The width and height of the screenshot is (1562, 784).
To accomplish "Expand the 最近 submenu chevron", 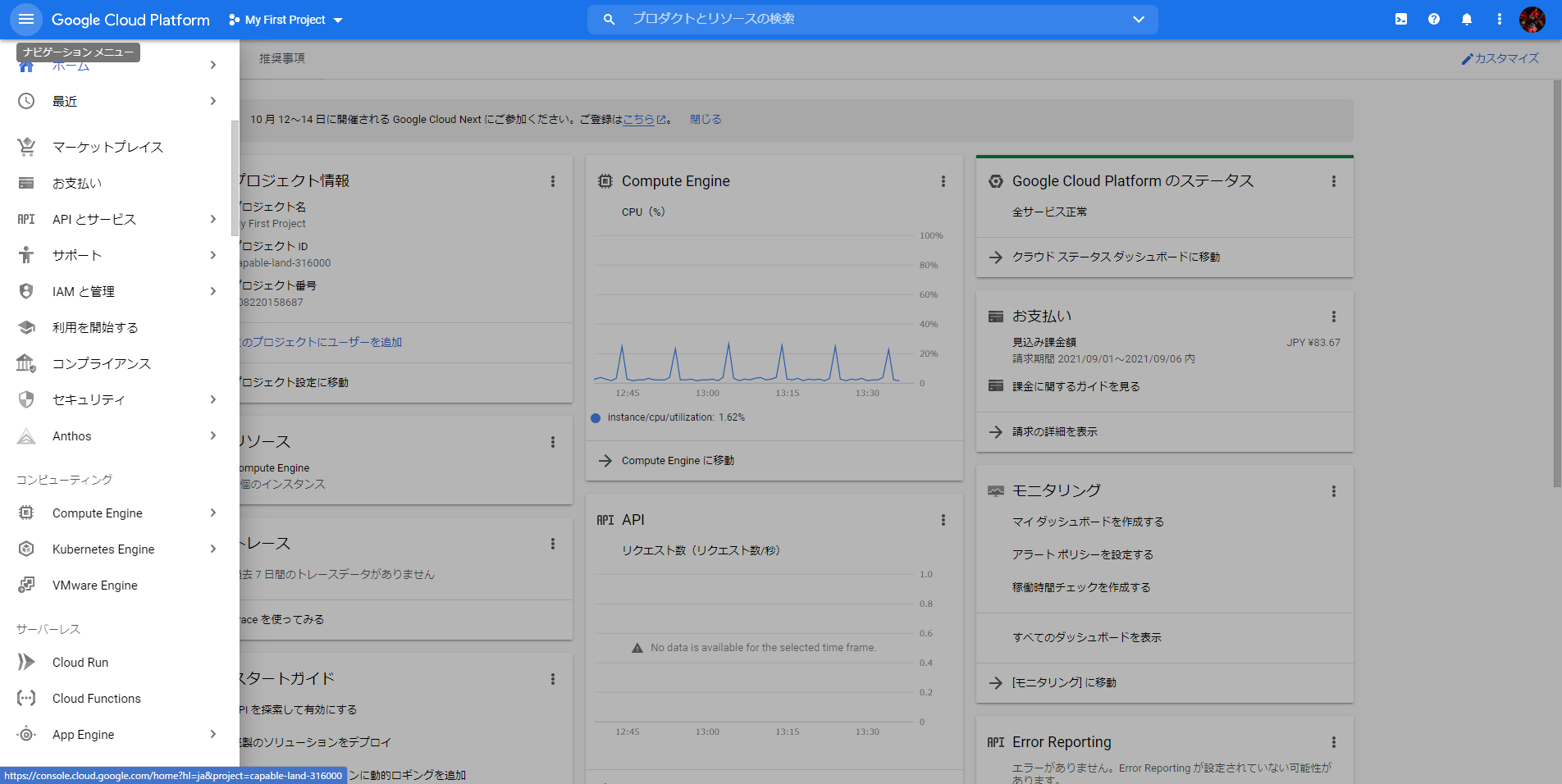I will pyautogui.click(x=212, y=101).
